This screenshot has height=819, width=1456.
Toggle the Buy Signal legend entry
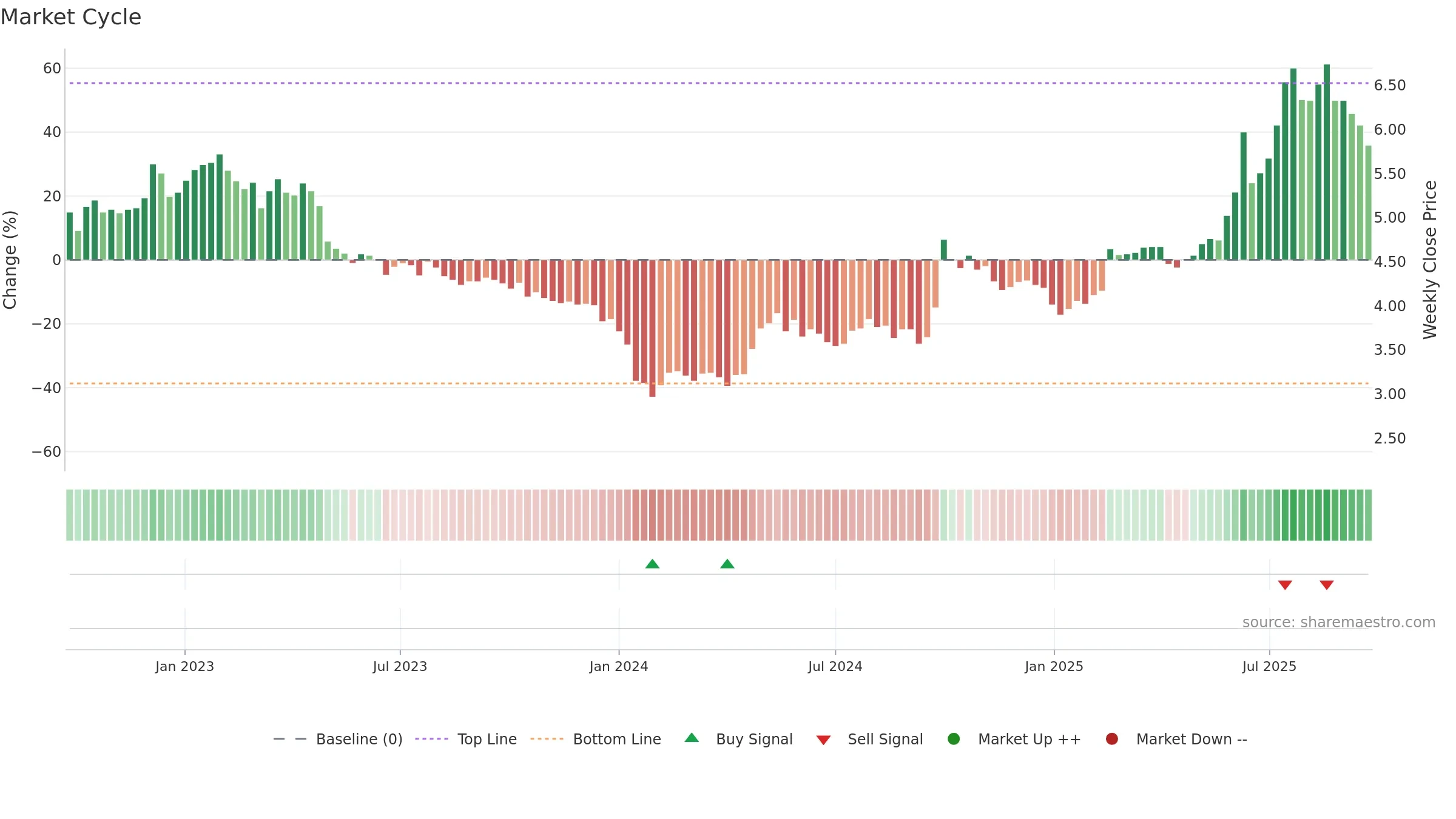click(739, 739)
